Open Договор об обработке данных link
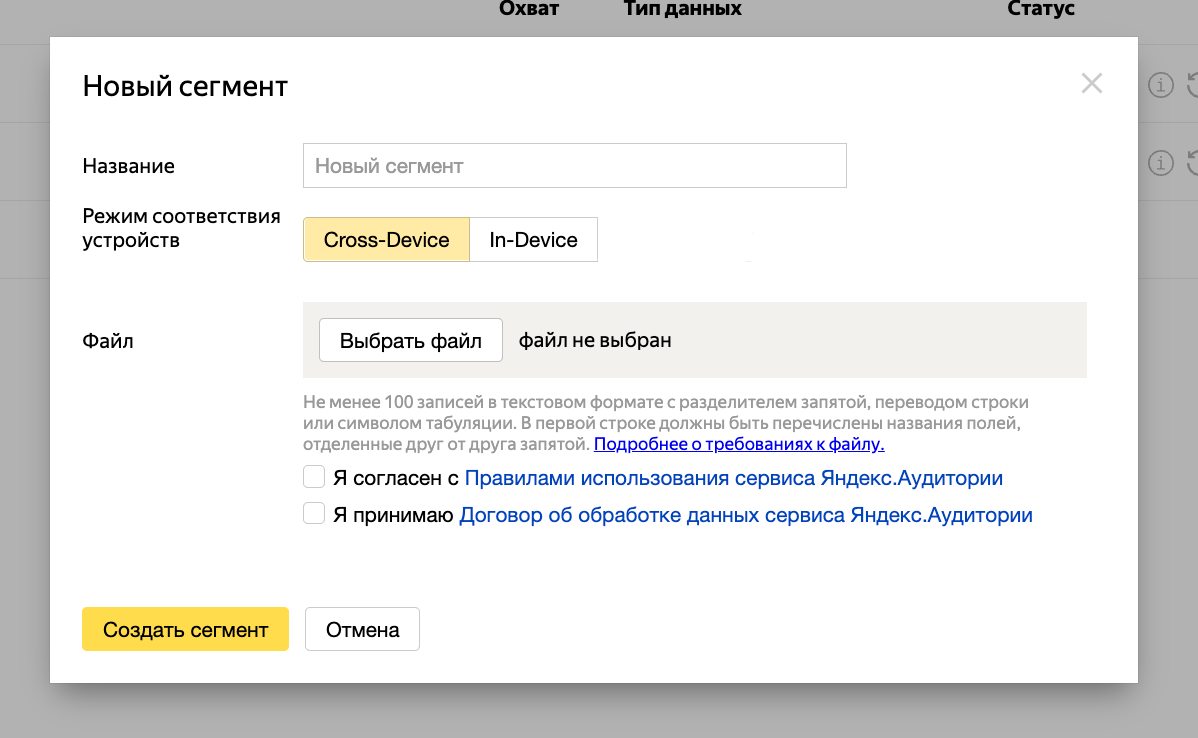 pos(746,515)
